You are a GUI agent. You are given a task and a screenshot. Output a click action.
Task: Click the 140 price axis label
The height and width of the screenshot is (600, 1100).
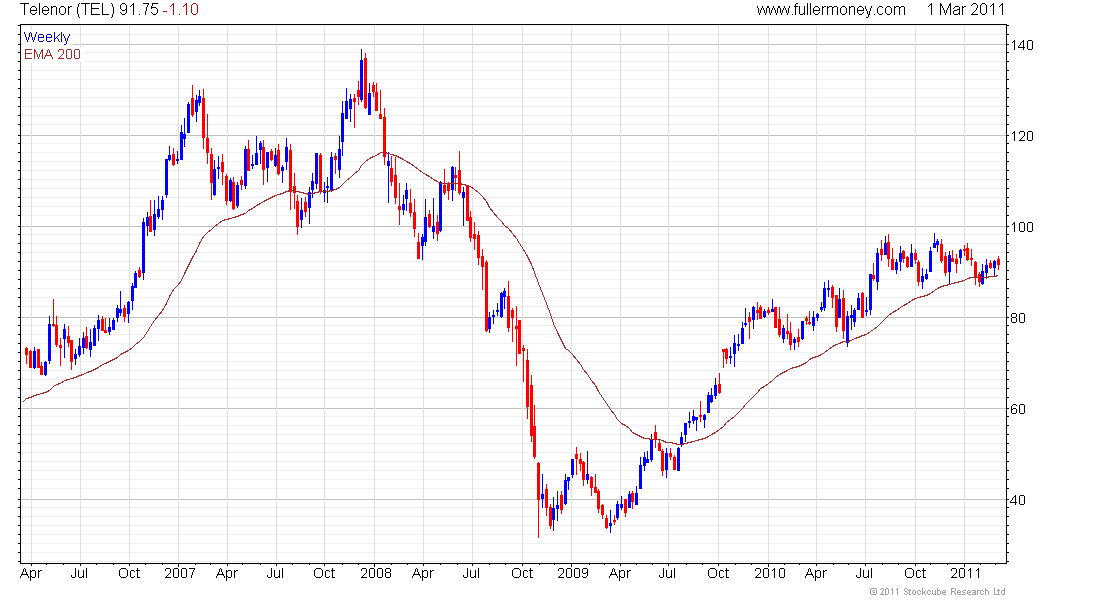pos(1021,45)
